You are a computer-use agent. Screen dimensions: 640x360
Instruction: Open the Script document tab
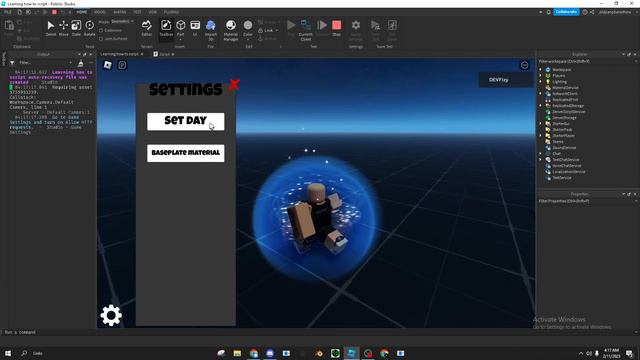(164, 54)
